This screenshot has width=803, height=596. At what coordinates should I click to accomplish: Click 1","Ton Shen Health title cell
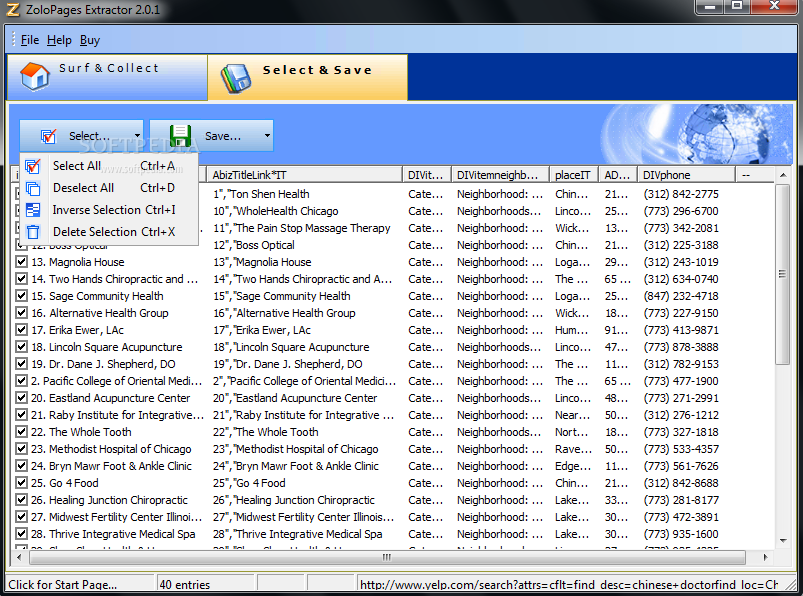[x=261, y=194]
